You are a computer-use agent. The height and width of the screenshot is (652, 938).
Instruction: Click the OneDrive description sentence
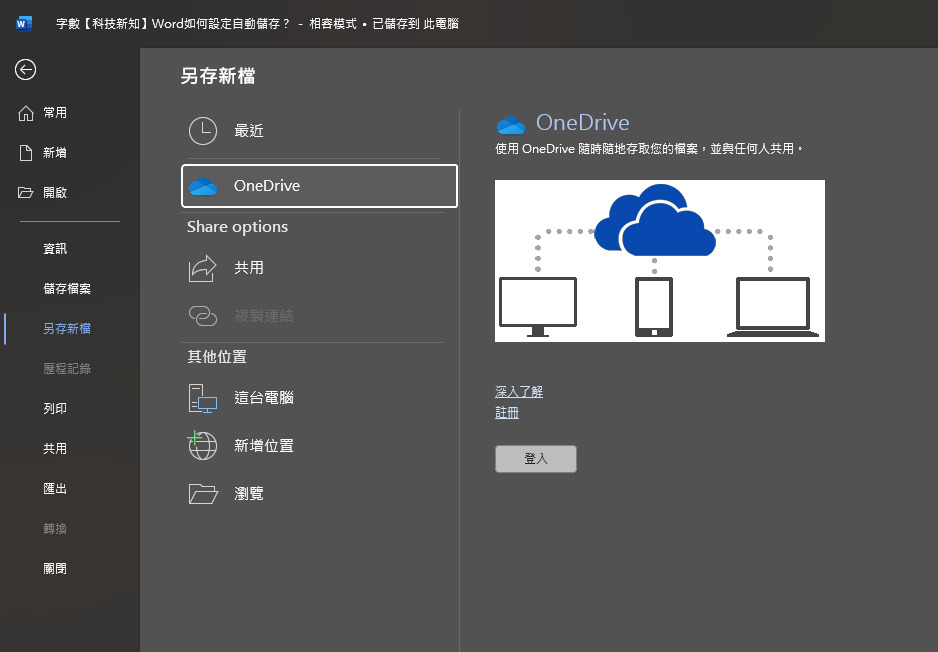coord(649,149)
